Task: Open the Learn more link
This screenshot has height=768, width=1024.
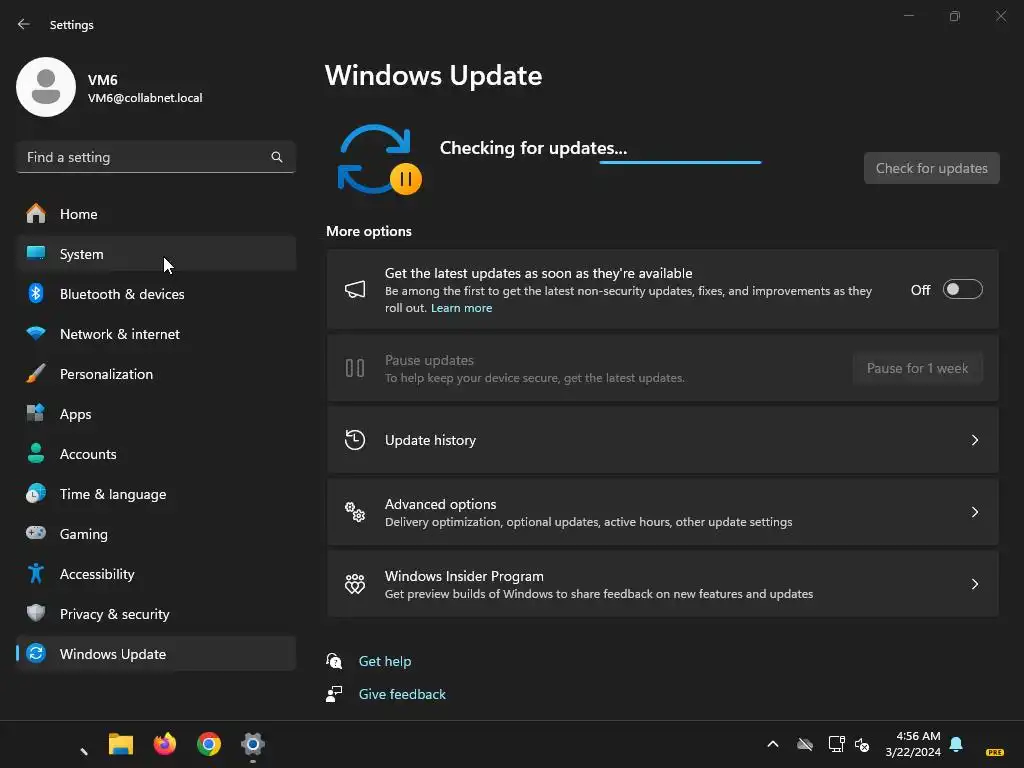Action: pos(461,308)
